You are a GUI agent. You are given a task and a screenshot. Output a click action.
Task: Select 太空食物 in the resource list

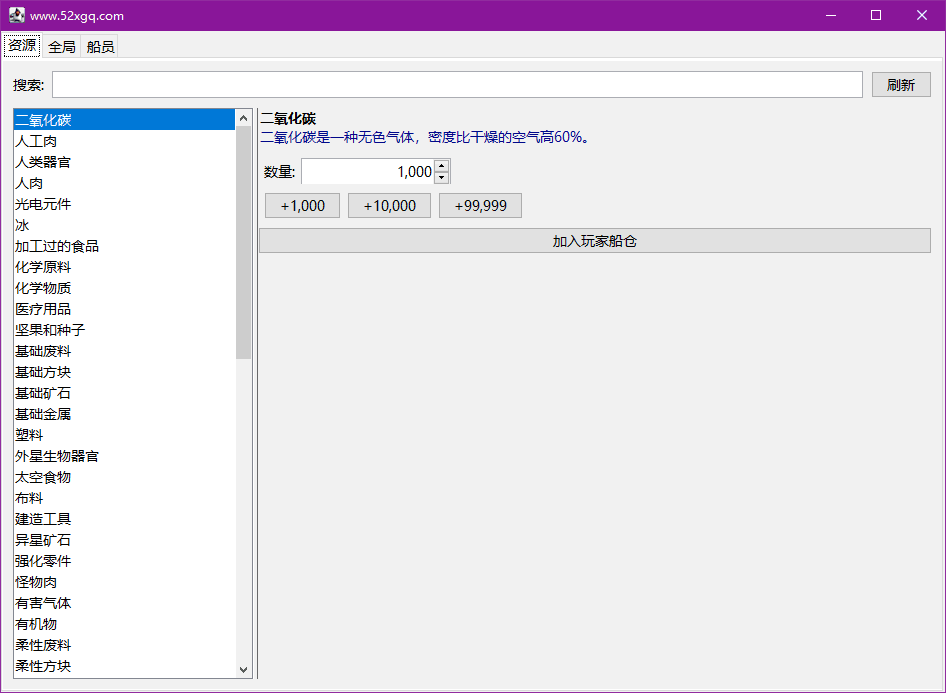[124, 477]
